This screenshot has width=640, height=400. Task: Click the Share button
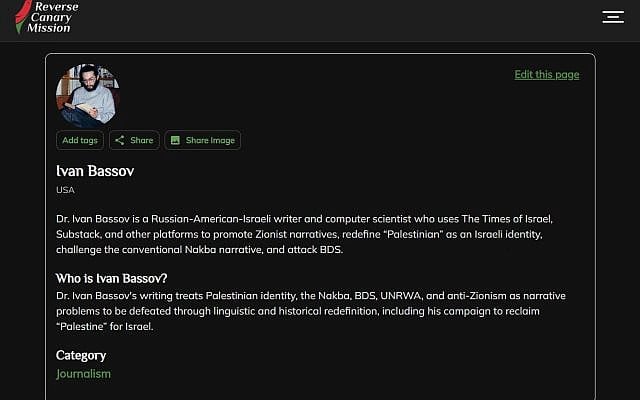[x=134, y=140]
